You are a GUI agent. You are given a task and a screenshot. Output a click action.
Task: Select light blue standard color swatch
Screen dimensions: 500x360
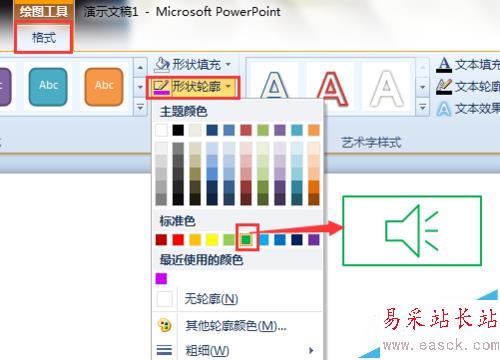pos(263,240)
